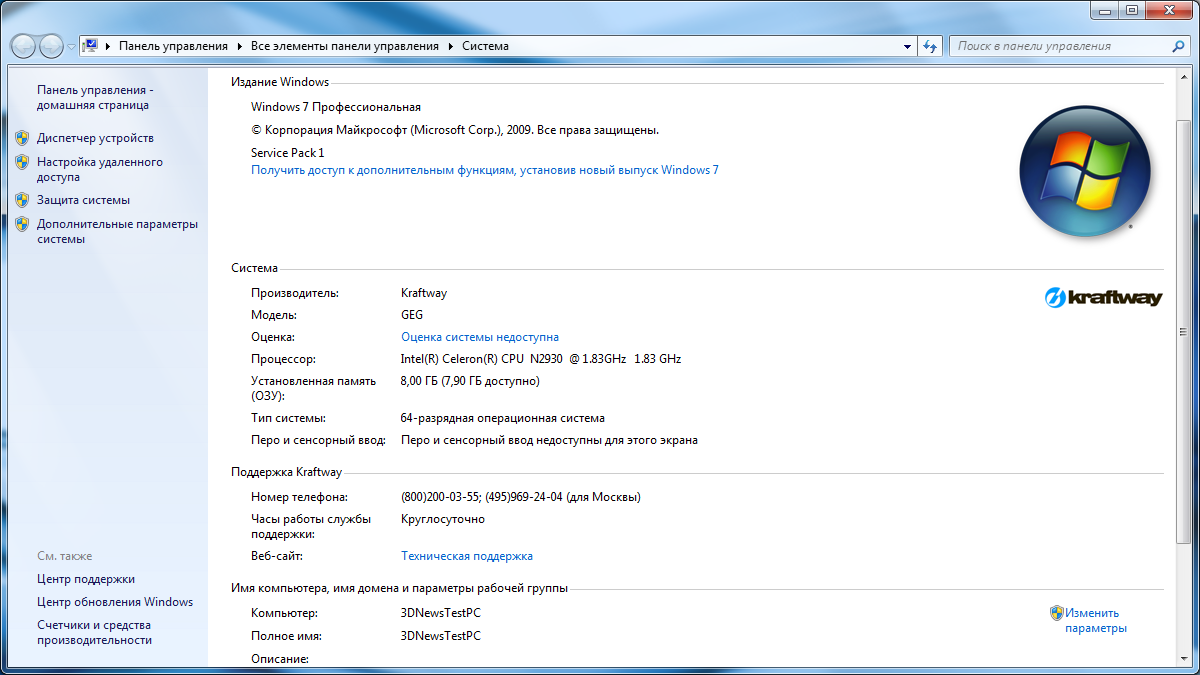The height and width of the screenshot is (675, 1200).
Task: Click the Панель управления breadcrumb
Action: pyautogui.click(x=173, y=46)
